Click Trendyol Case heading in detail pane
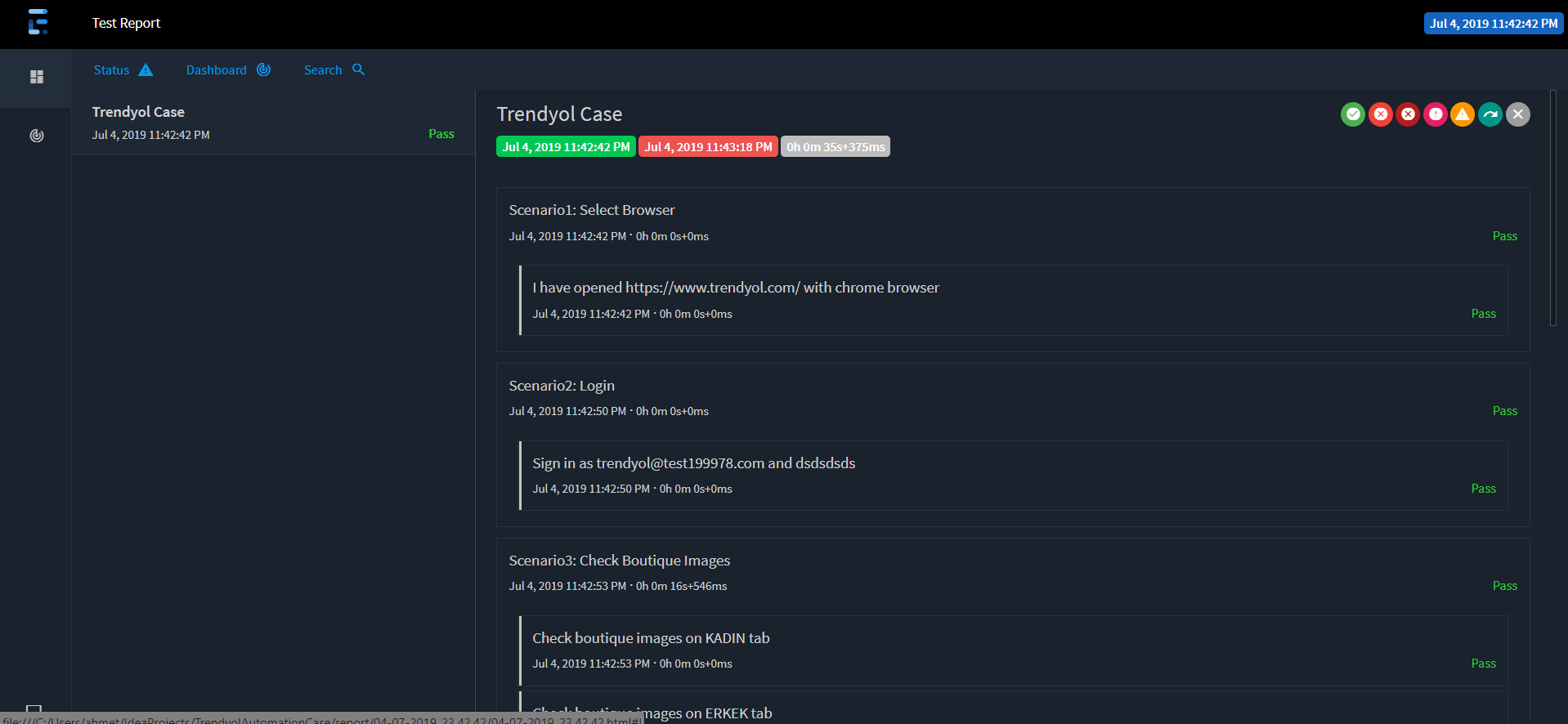Screen dimensions: 1568x724 pyautogui.click(x=559, y=114)
